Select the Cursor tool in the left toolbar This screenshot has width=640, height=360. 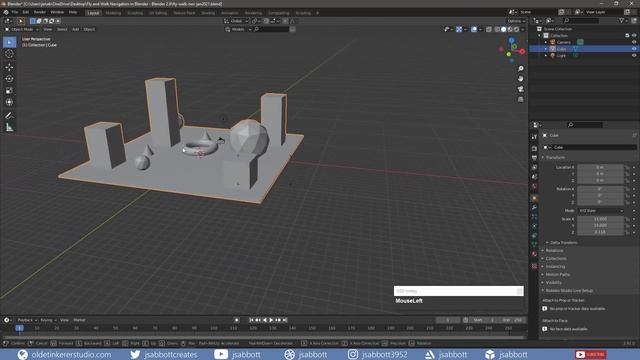(9, 54)
